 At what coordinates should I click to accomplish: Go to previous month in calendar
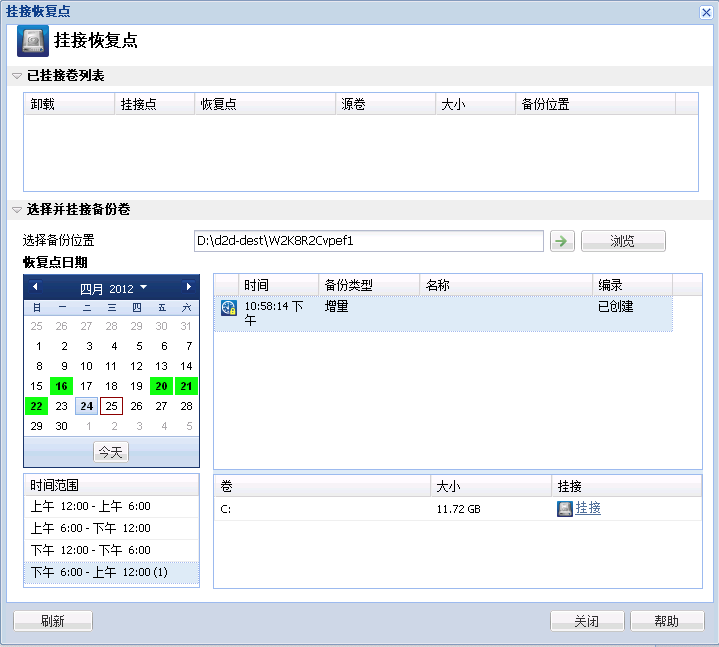35,287
